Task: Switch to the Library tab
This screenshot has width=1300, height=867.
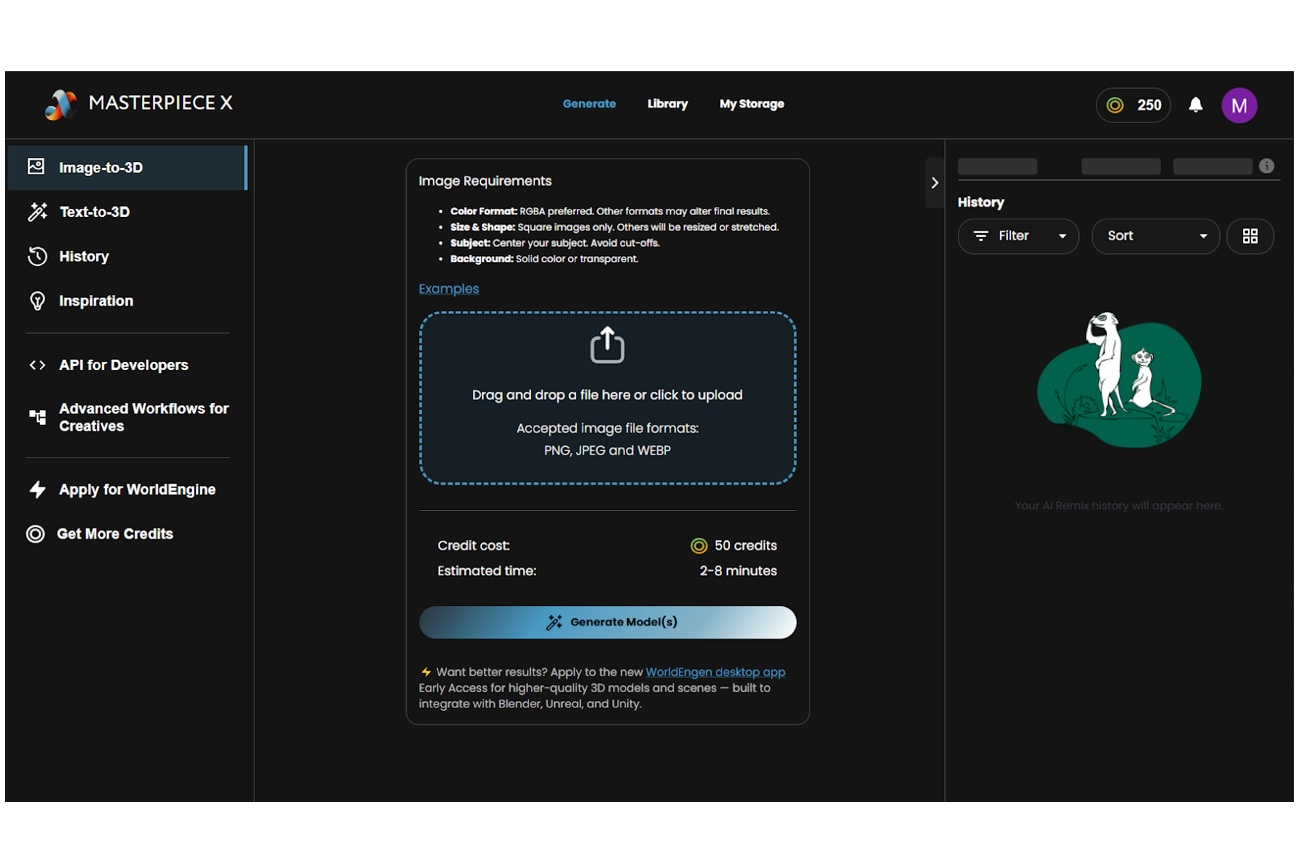Action: (x=667, y=104)
